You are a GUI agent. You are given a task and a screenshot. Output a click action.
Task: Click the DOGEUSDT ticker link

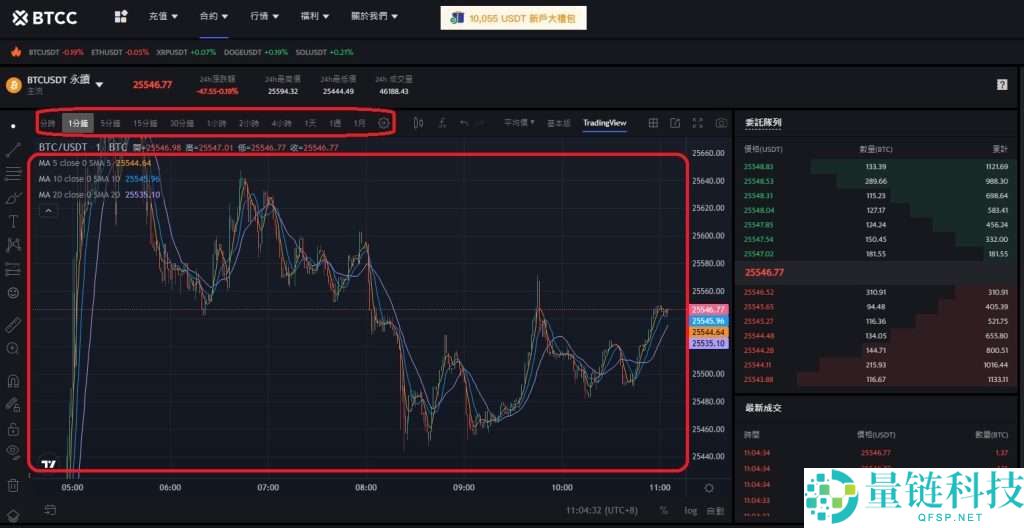pyautogui.click(x=255, y=52)
